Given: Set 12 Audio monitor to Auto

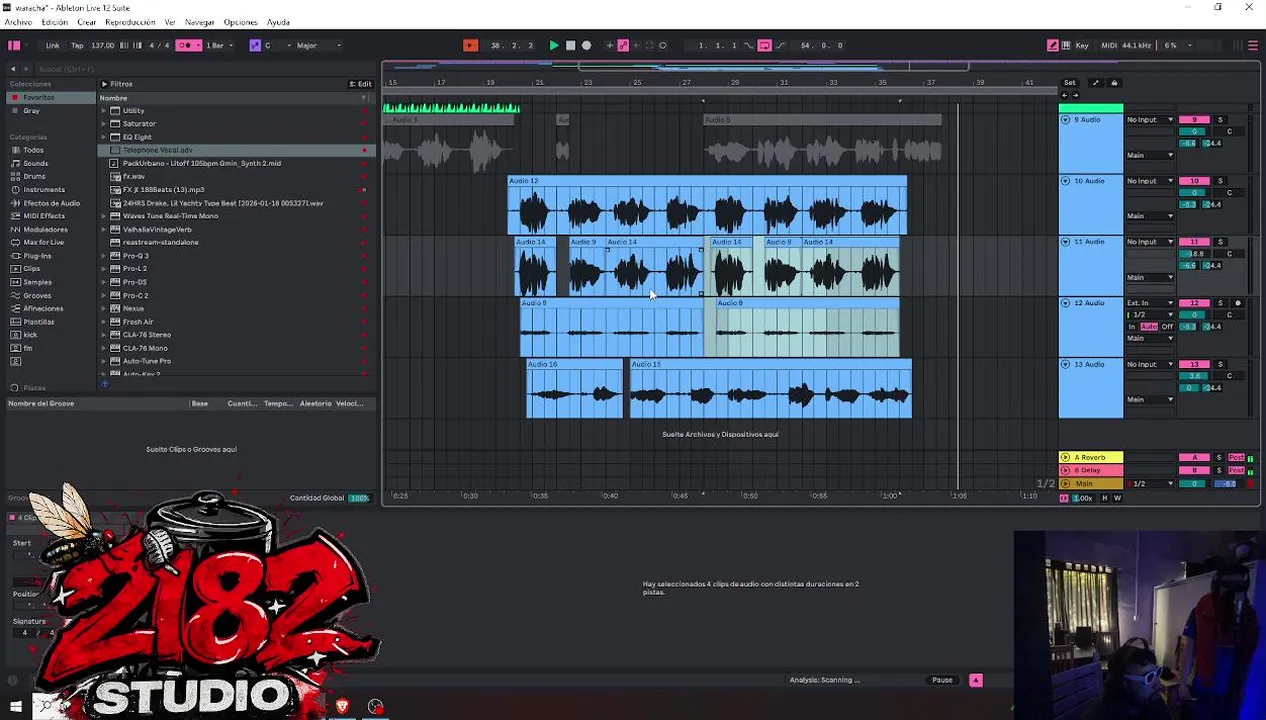Looking at the screenshot, I should point(1149,327).
